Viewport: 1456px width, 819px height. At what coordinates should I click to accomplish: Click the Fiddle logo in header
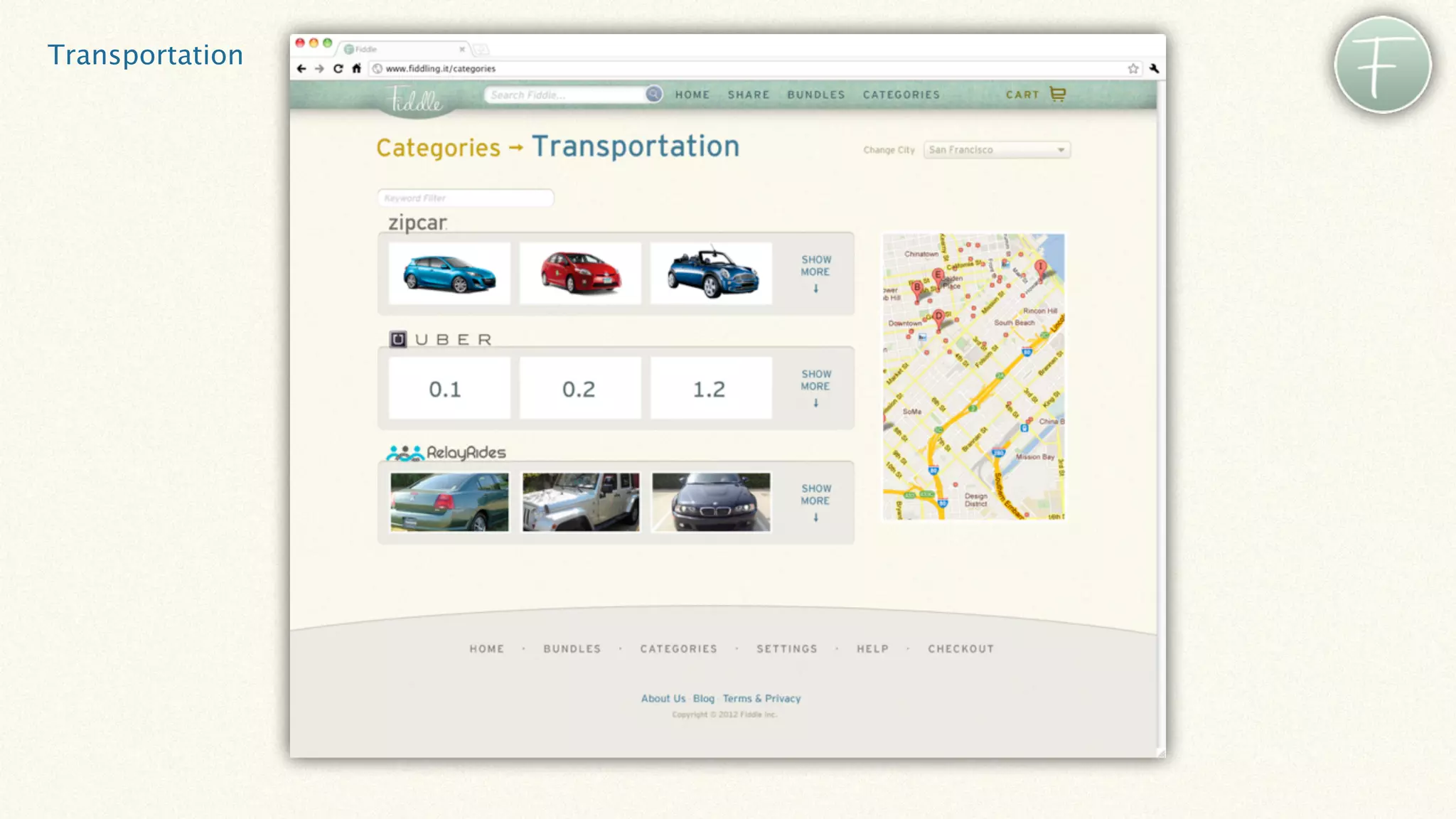coord(416,100)
